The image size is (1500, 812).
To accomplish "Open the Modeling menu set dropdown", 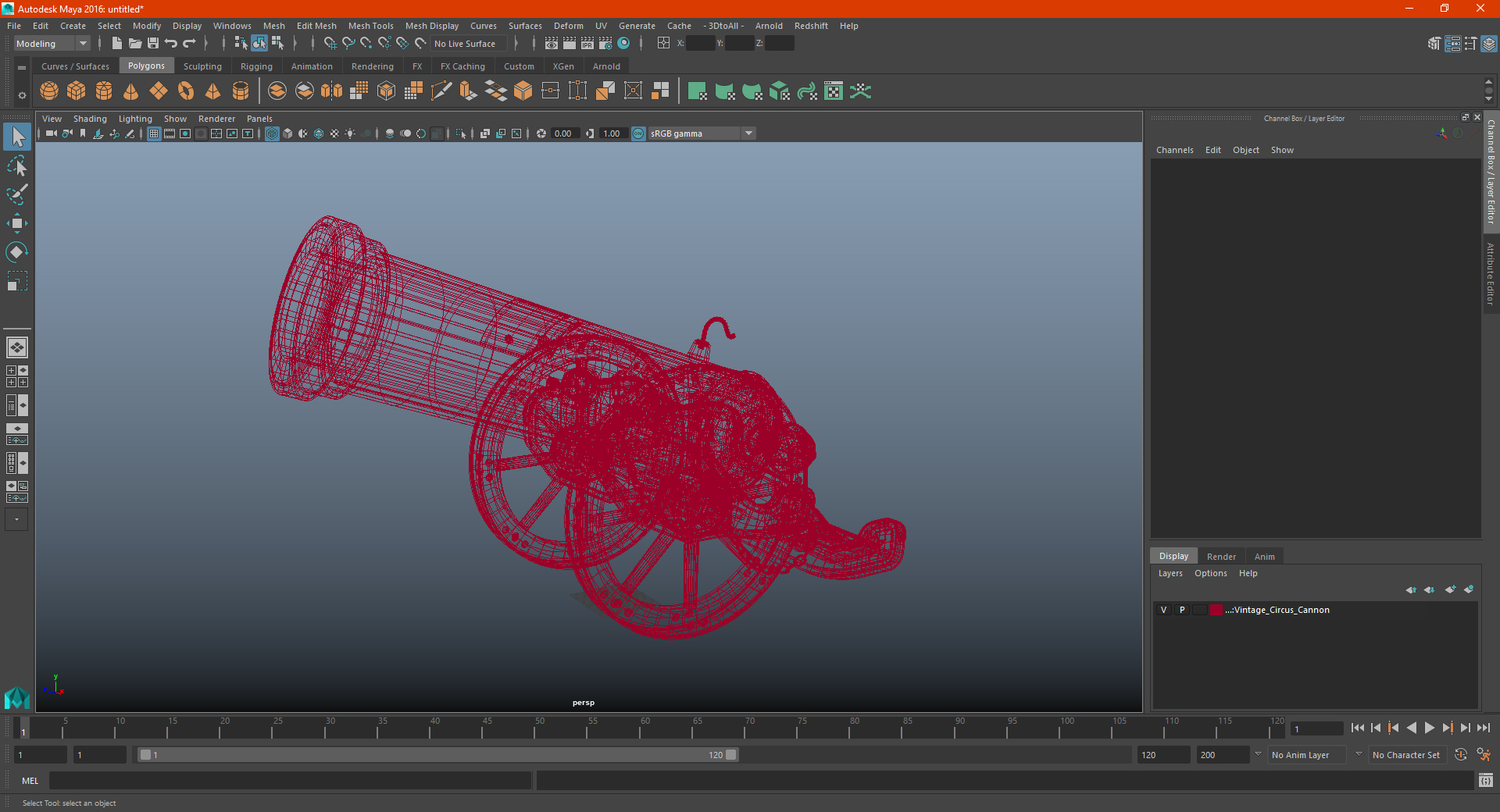I will (52, 44).
